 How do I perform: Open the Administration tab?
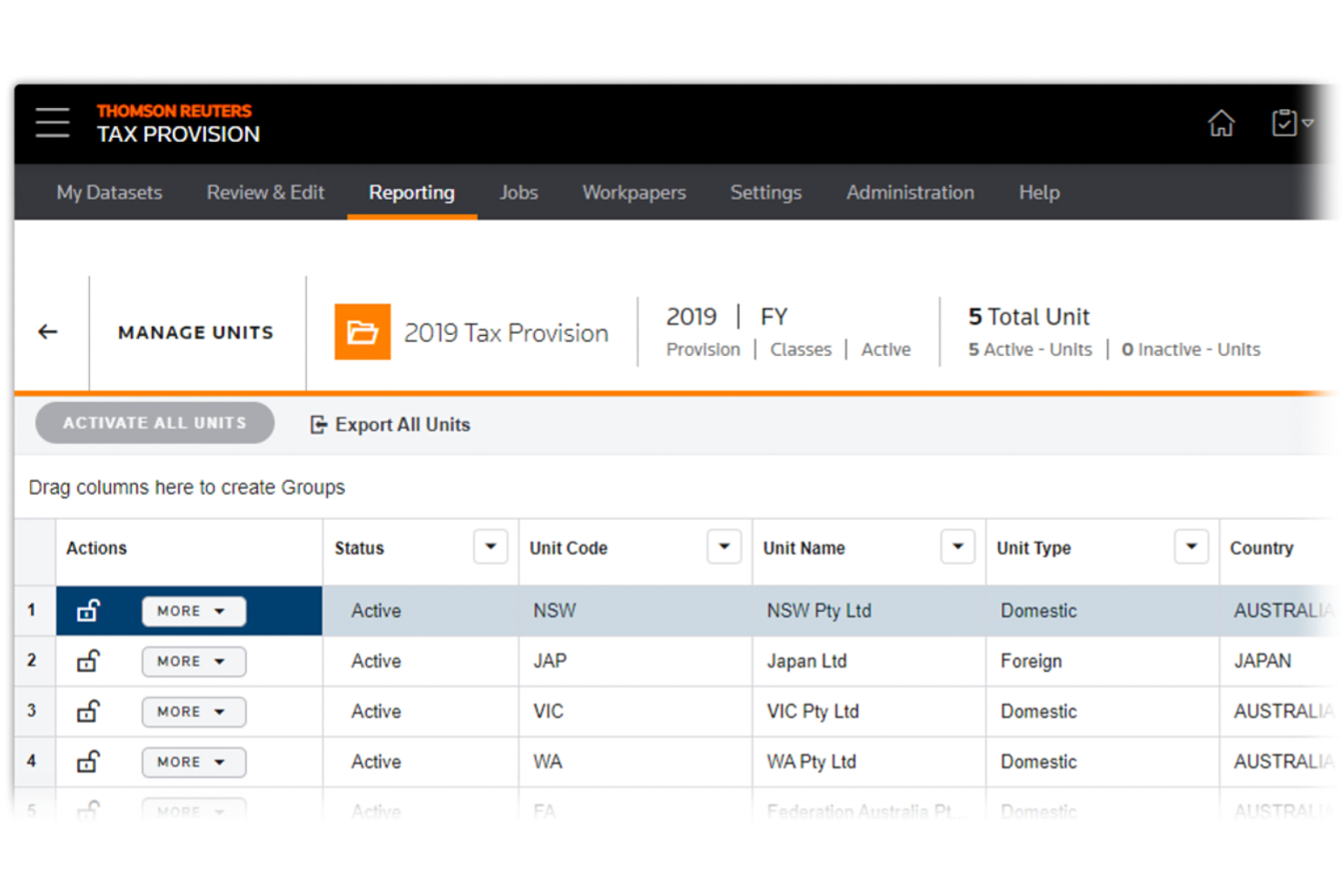[x=910, y=192]
